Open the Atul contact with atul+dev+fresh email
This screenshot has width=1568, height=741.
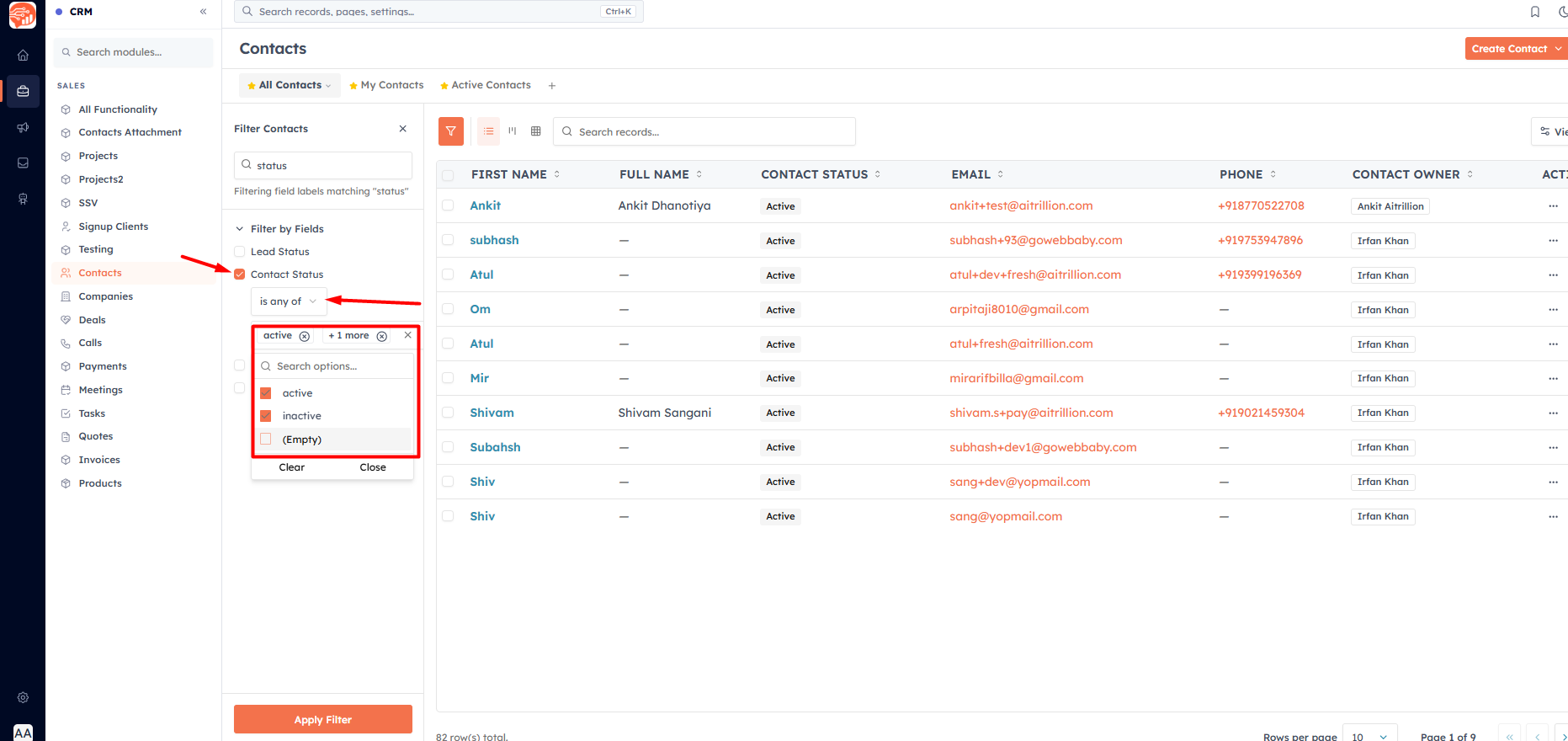point(481,275)
